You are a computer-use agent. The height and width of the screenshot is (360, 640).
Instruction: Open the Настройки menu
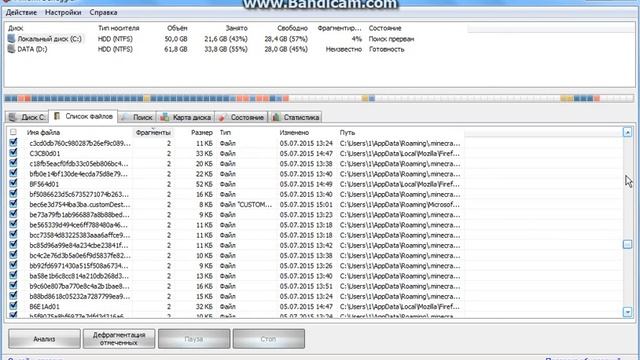pyautogui.click(x=63, y=13)
